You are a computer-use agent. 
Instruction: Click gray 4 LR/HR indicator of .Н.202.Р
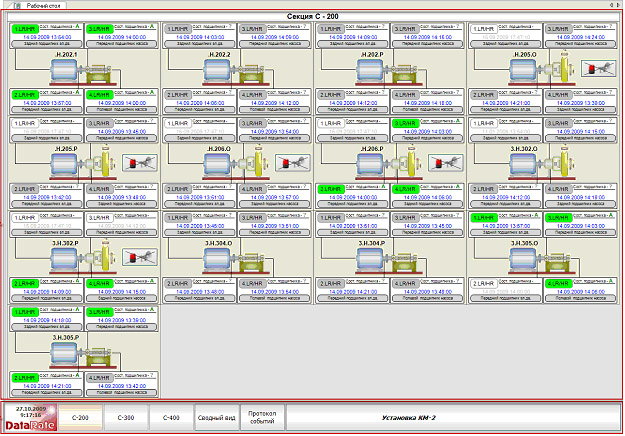(x=406, y=95)
